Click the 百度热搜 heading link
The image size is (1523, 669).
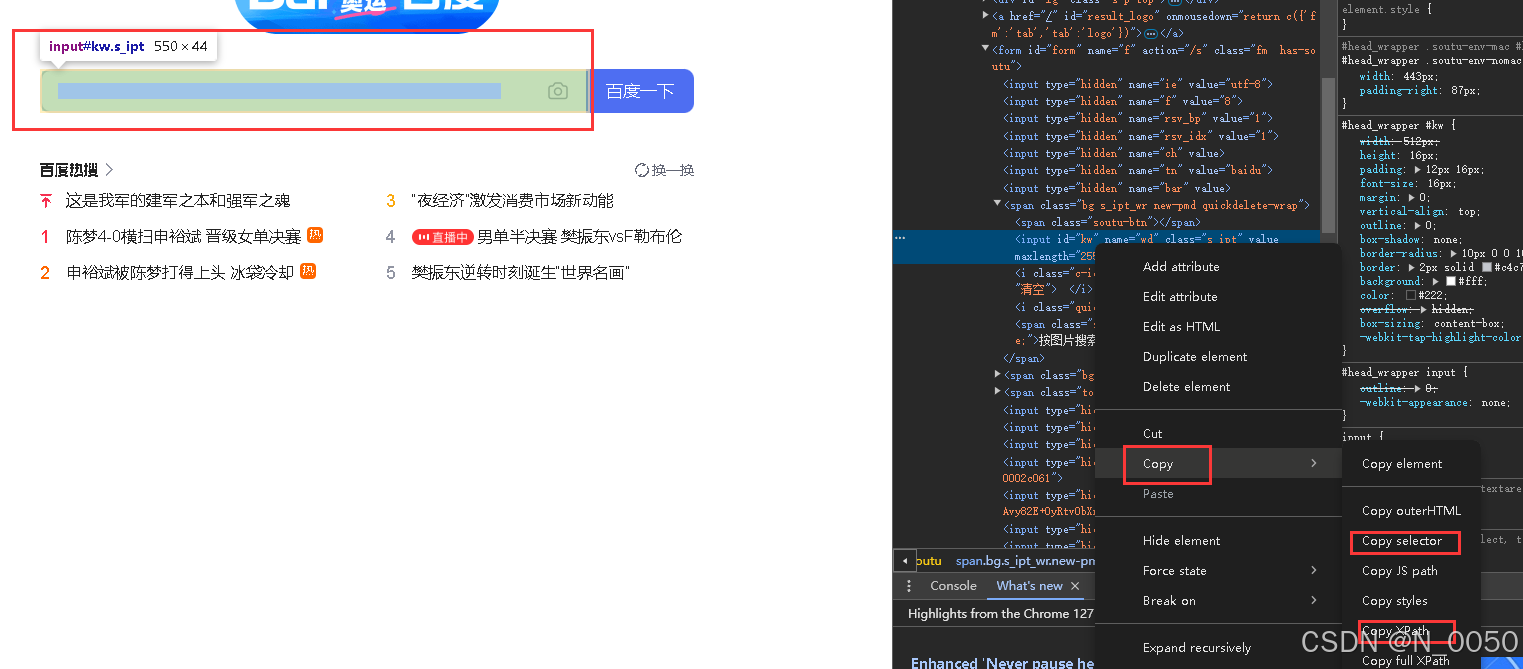tap(69, 170)
